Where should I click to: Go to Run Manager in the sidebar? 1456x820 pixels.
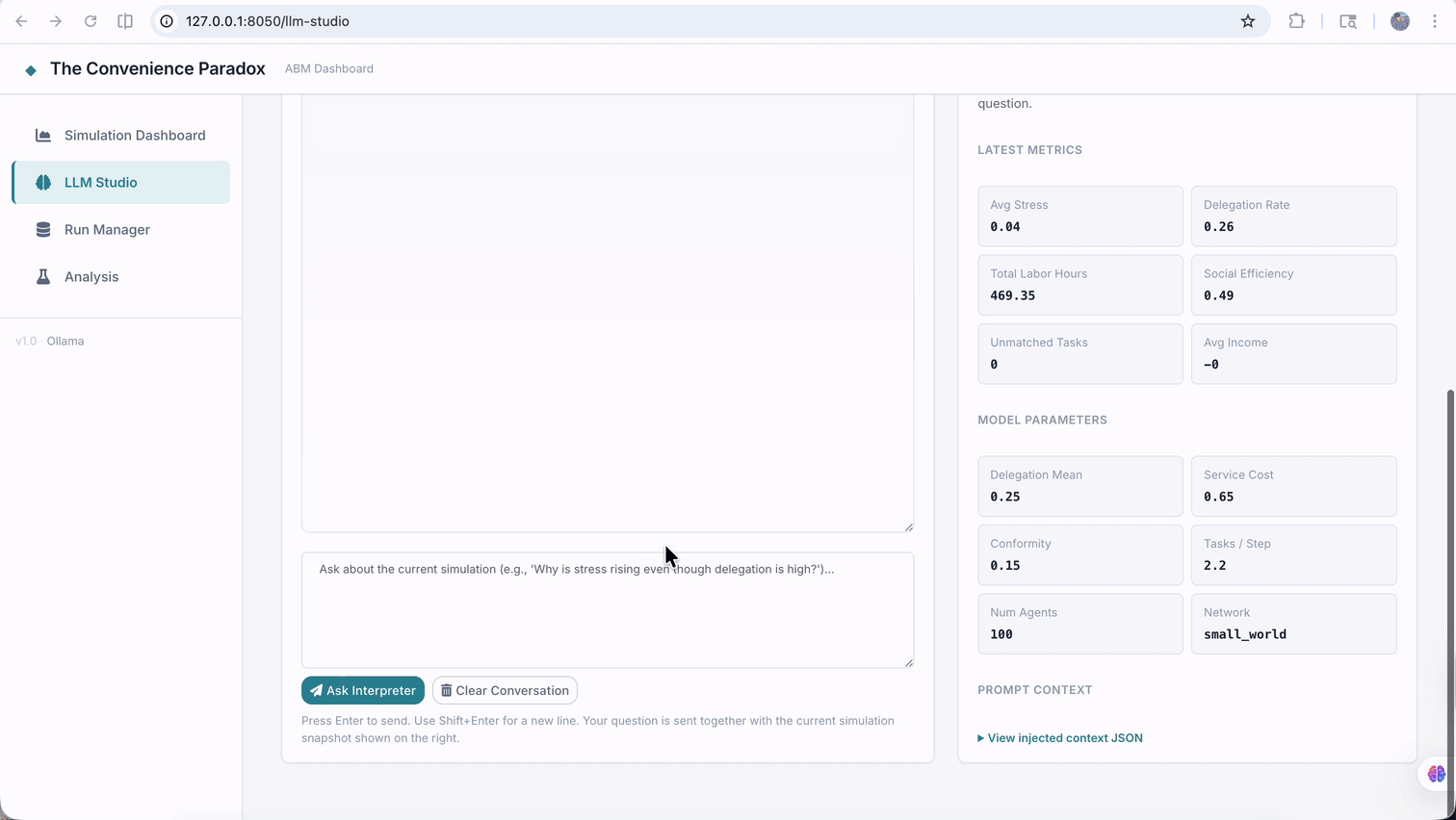coord(121,230)
